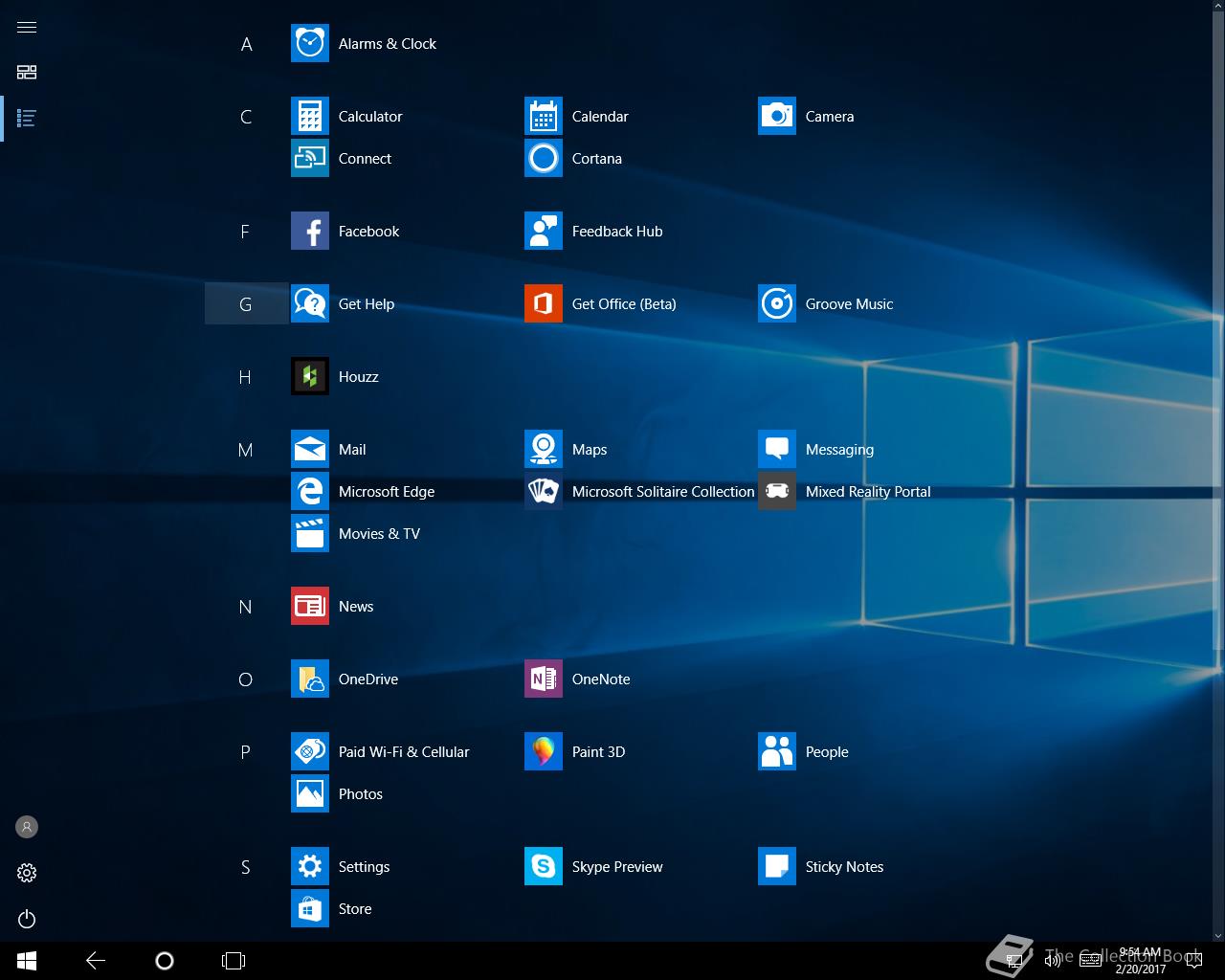The width and height of the screenshot is (1225, 980).
Task: Open the Get Office (Beta) icon
Action: (x=544, y=303)
